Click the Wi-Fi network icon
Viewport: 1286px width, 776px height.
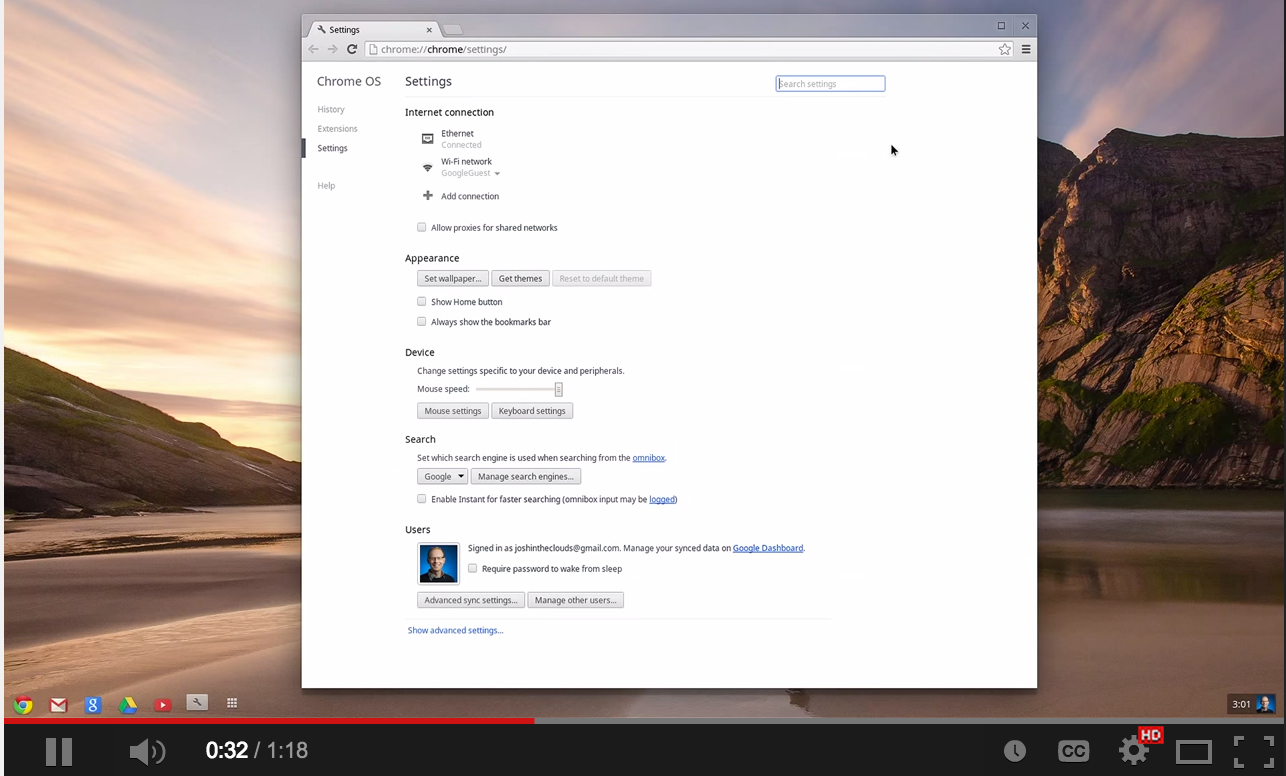click(428, 167)
